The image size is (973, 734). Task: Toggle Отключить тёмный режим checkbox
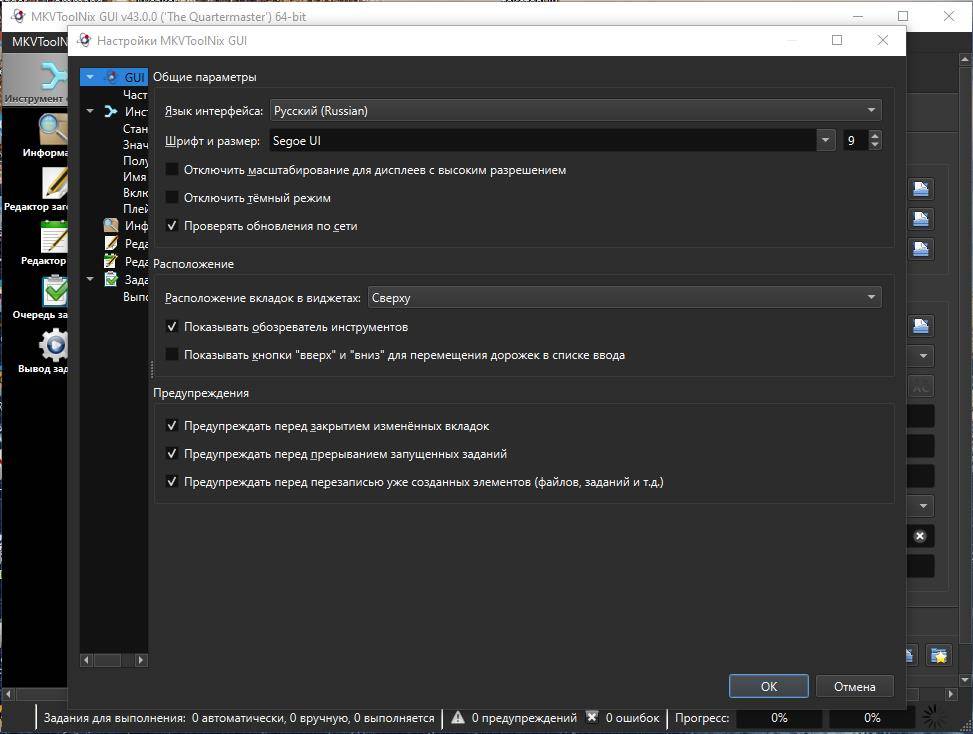click(x=172, y=197)
